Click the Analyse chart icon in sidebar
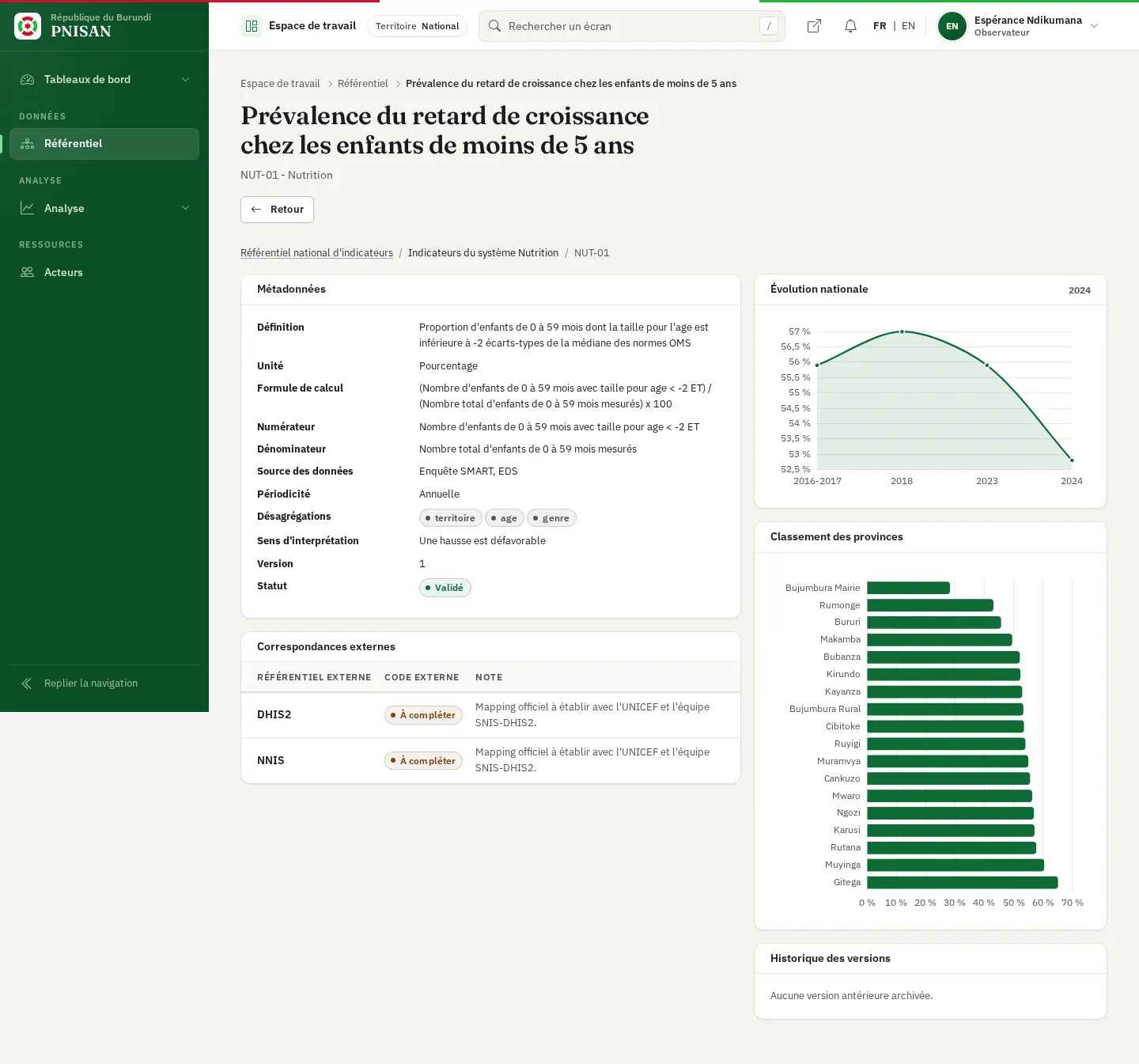This screenshot has width=1139, height=1064. click(27, 208)
